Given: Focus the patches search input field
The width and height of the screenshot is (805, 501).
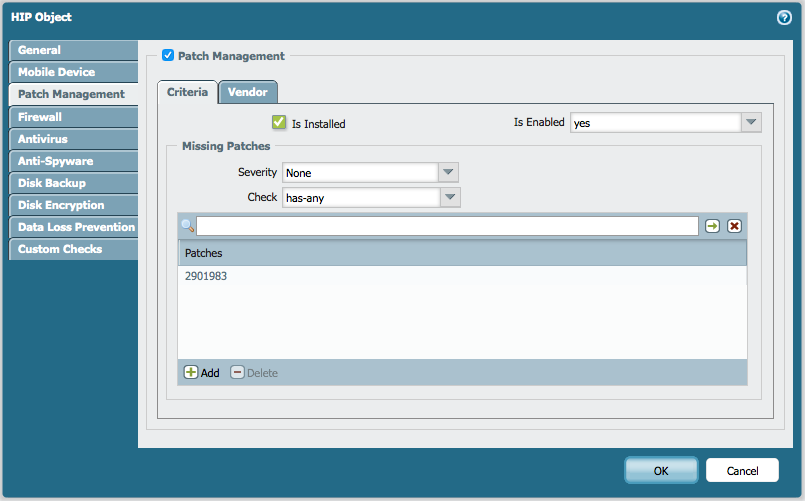Looking at the screenshot, I should point(447,226).
